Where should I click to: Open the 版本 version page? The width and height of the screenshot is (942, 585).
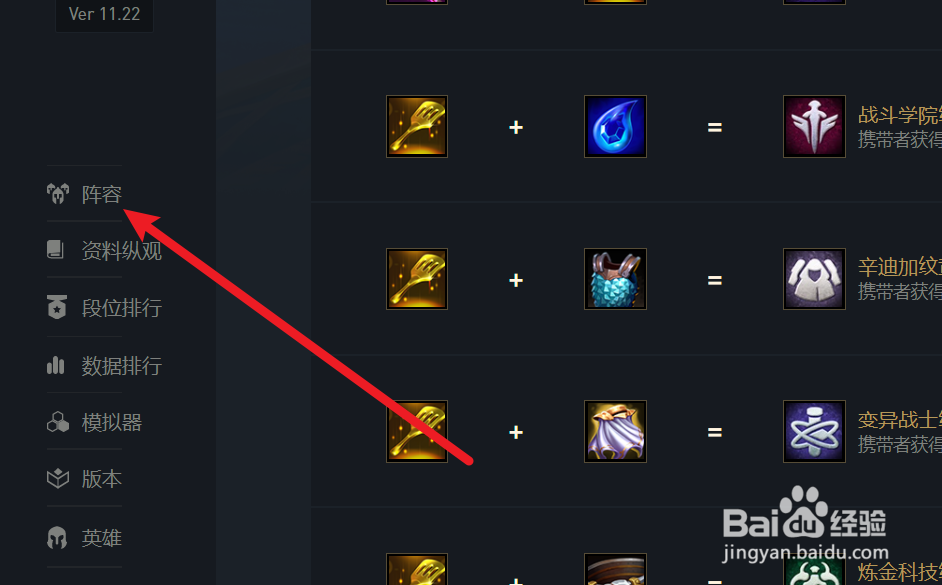tap(84, 479)
